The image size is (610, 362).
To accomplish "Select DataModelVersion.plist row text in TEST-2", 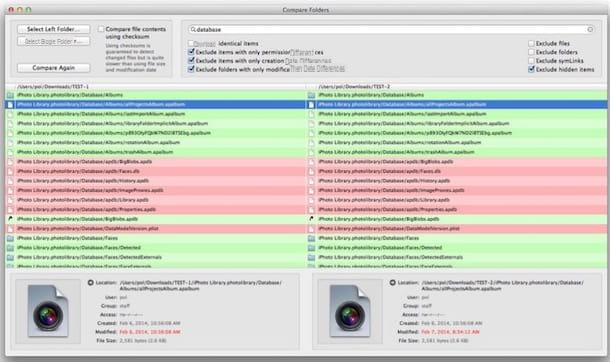I will tap(389, 229).
